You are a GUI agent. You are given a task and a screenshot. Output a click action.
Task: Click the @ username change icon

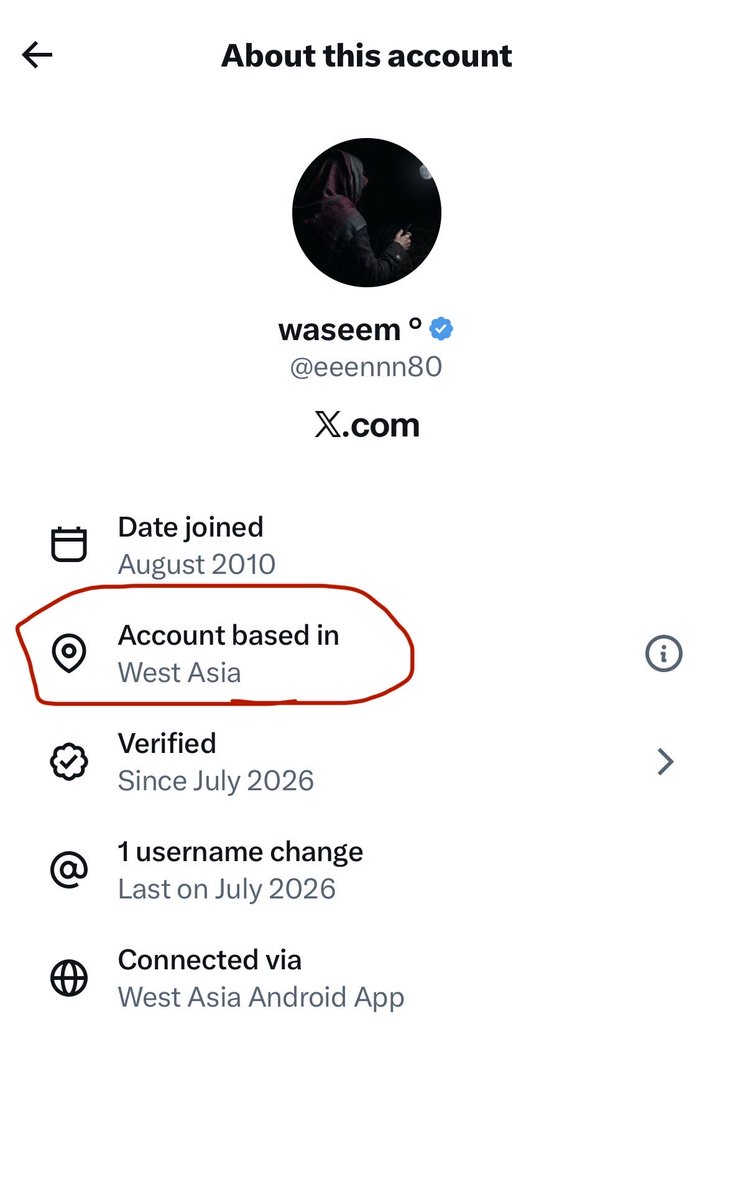tap(69, 870)
